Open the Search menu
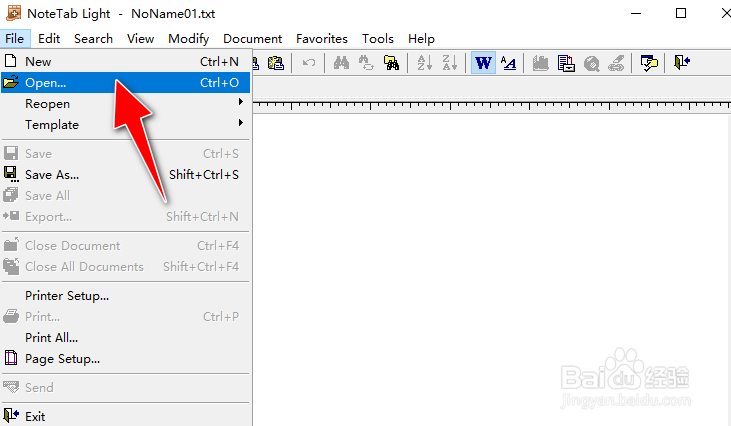 pos(93,39)
